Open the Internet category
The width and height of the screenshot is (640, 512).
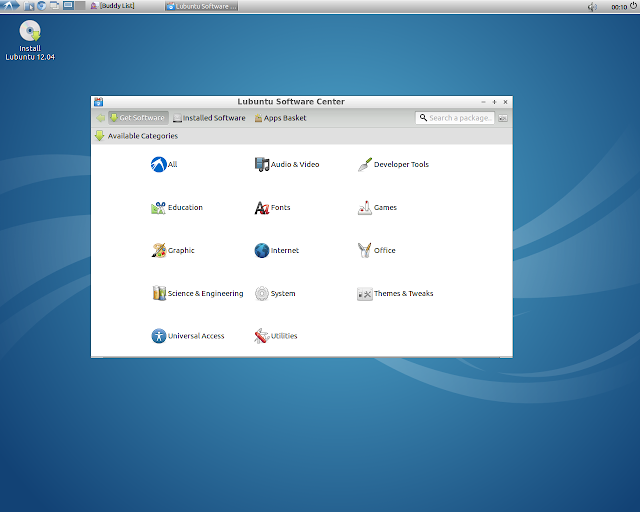click(x=276, y=250)
